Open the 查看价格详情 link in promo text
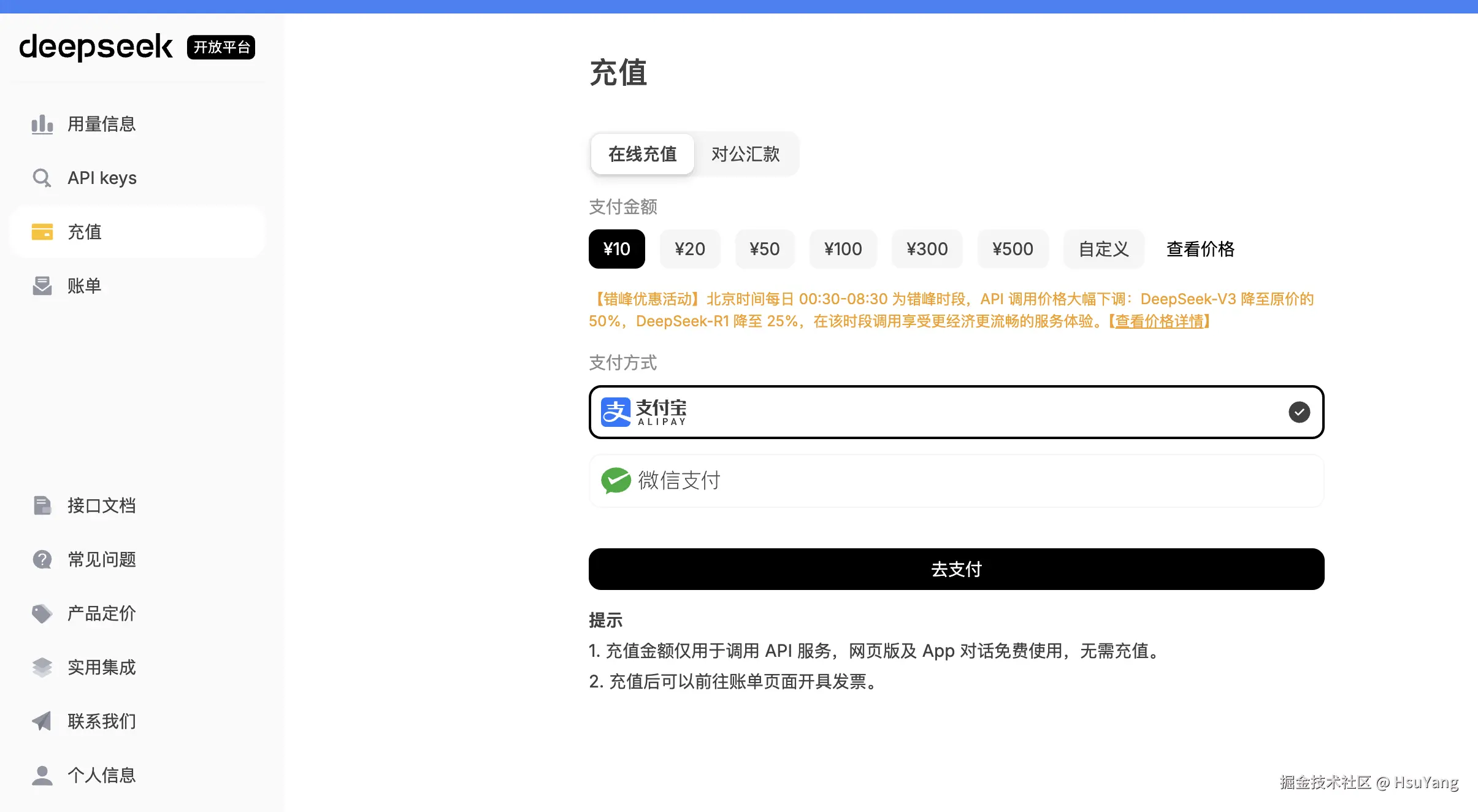 coord(1159,321)
